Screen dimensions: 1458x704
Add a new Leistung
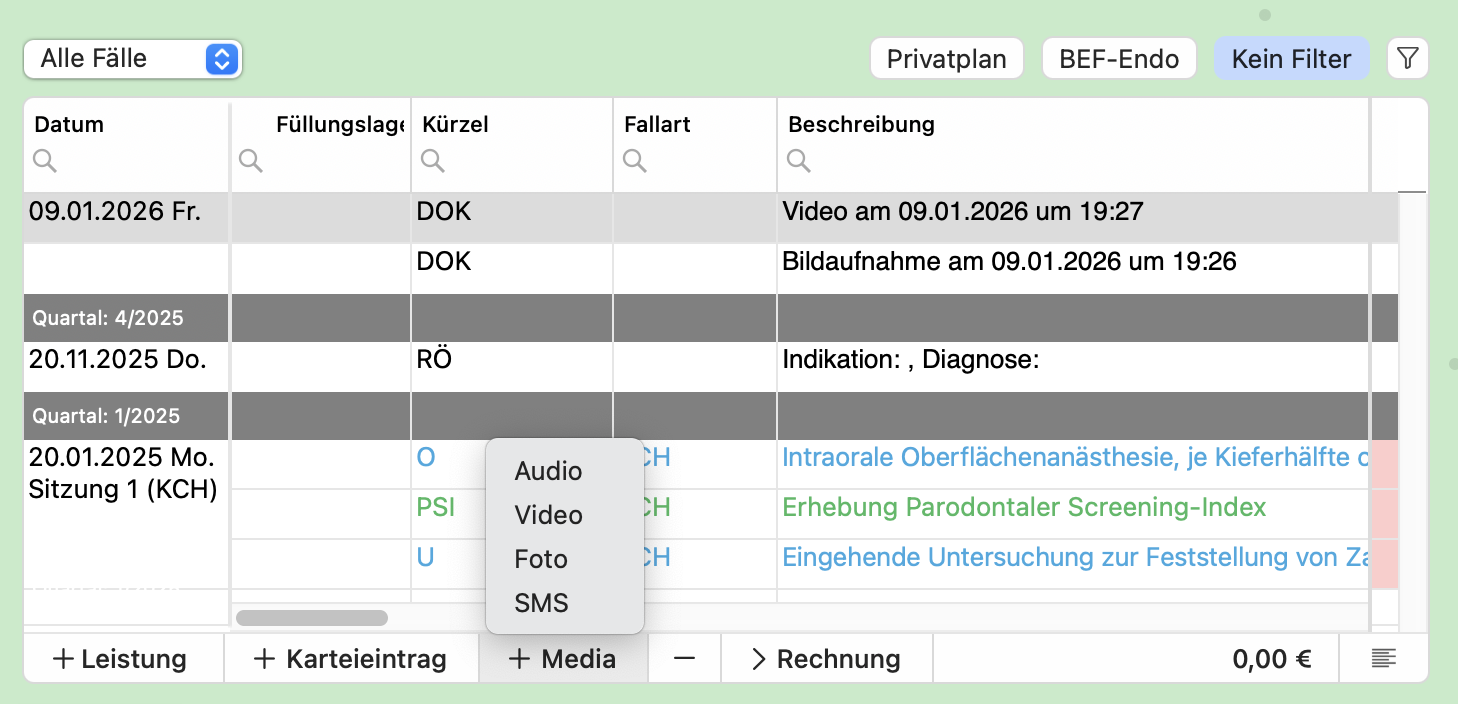[120, 659]
